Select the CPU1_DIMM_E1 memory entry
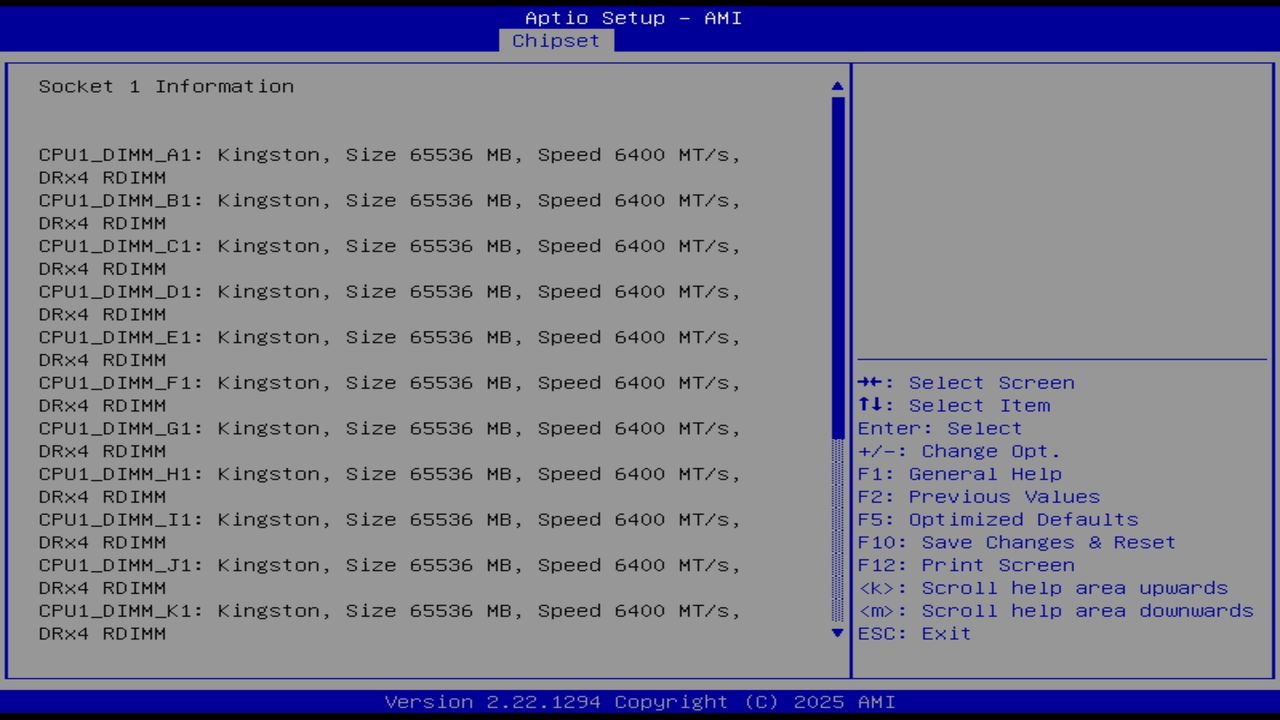Screen dimensions: 1280x720 coord(389,337)
